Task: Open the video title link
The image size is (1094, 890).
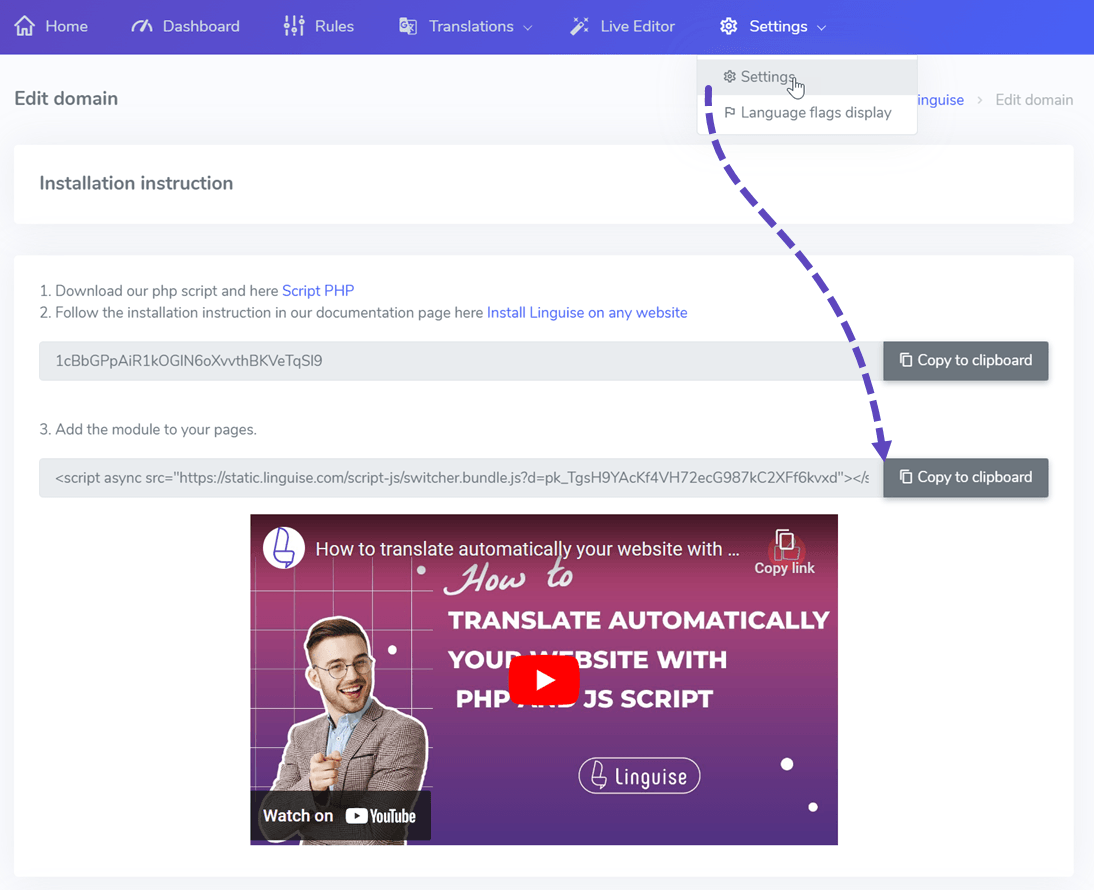Action: 527,549
